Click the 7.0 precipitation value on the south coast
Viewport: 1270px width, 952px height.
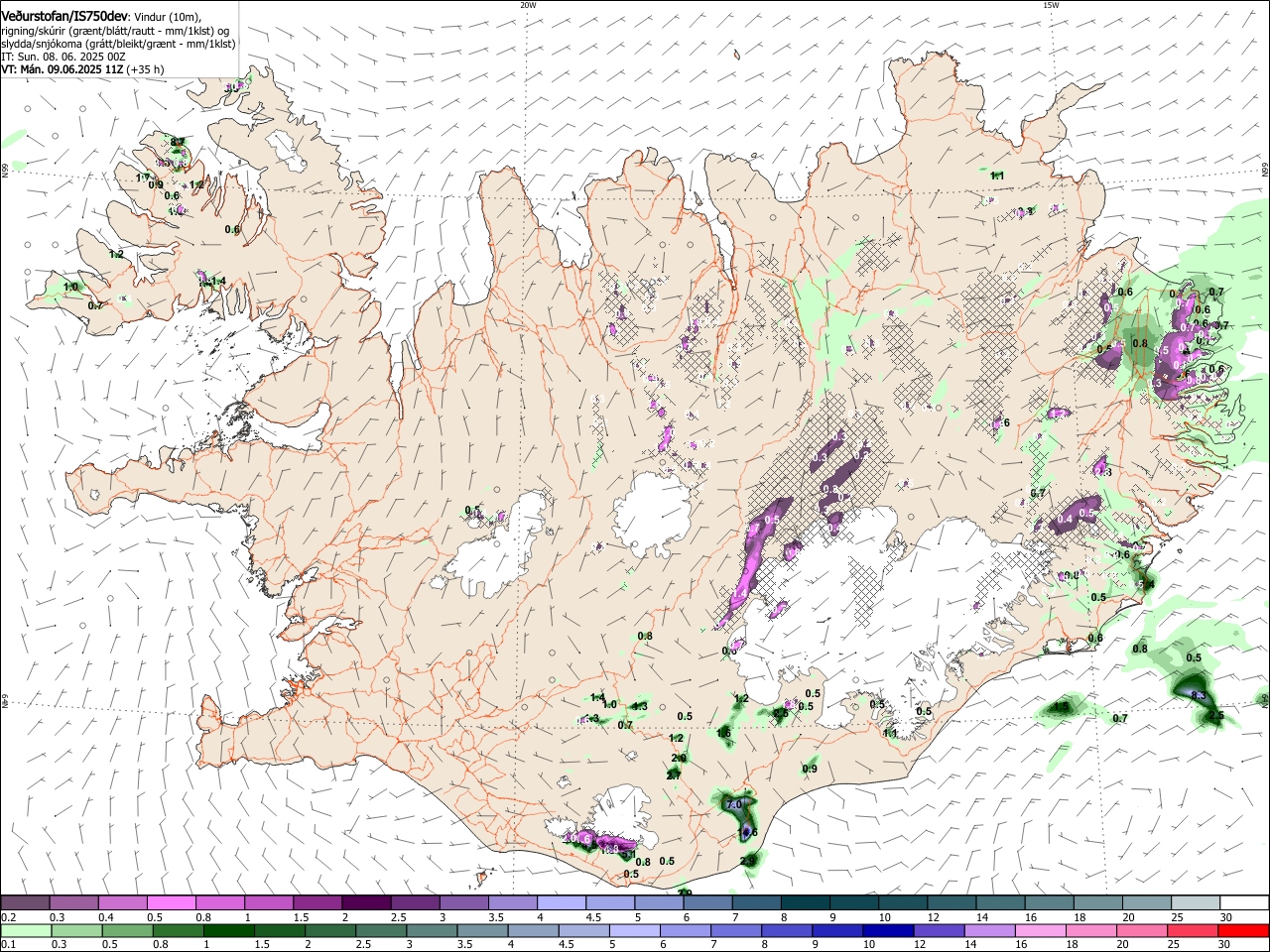point(734,804)
